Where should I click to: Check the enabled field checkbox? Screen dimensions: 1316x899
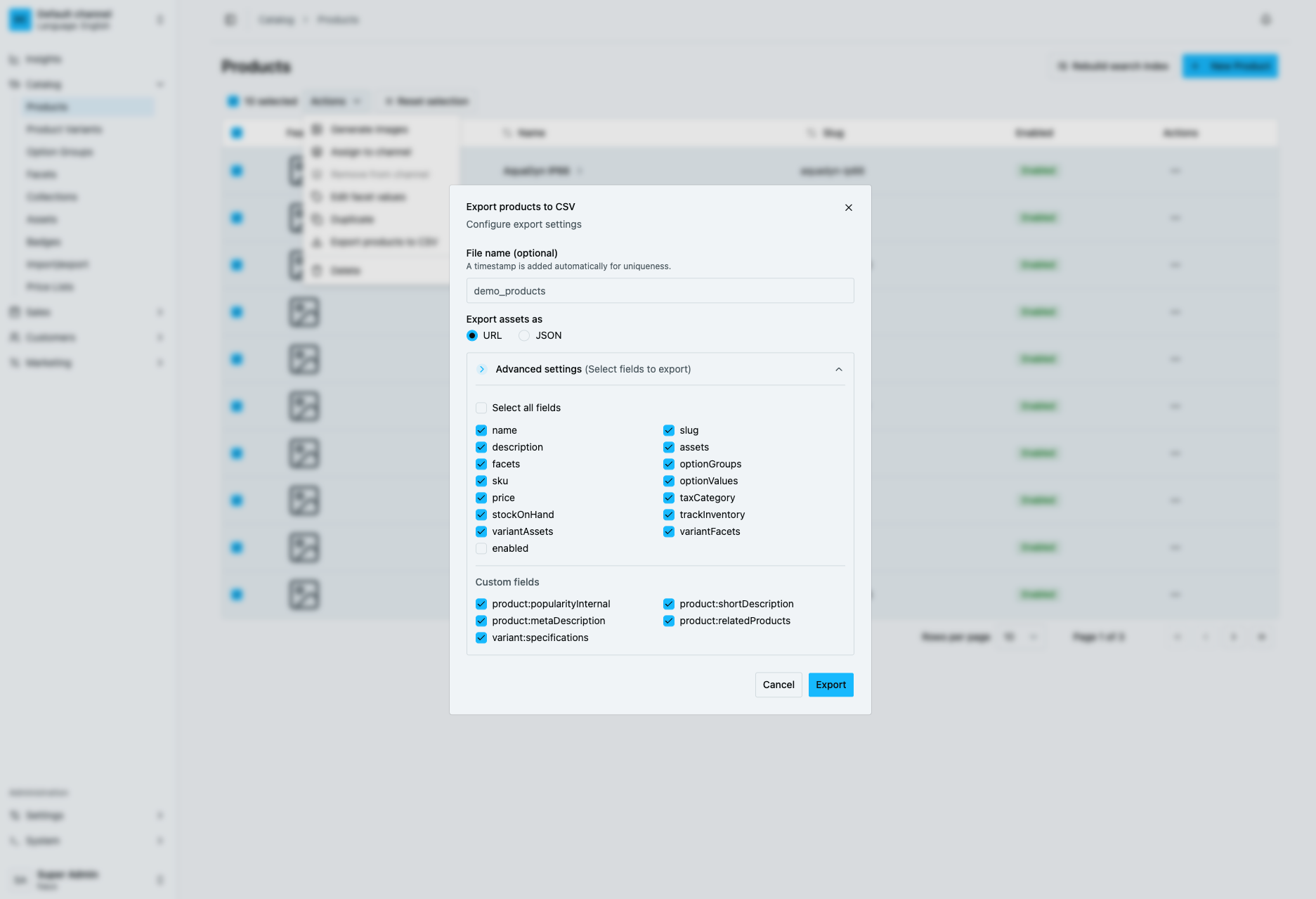pos(481,548)
